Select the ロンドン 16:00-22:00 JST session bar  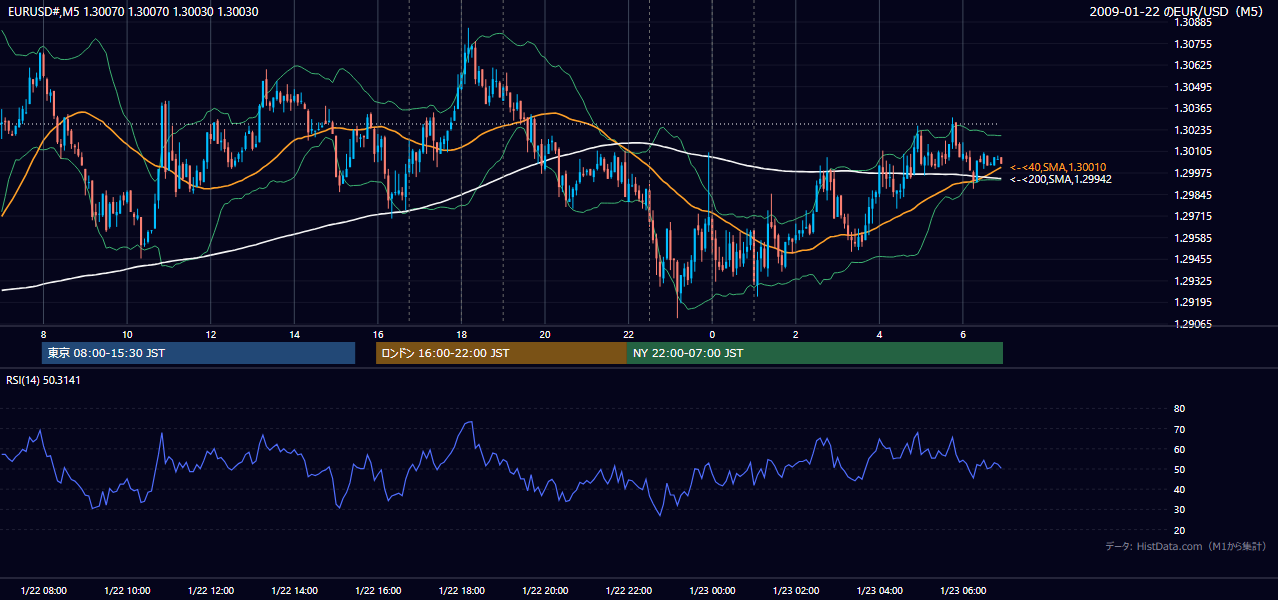pyautogui.click(x=501, y=353)
